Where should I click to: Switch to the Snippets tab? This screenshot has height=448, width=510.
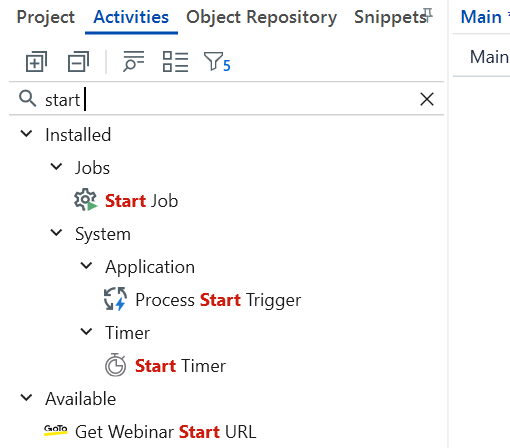390,17
